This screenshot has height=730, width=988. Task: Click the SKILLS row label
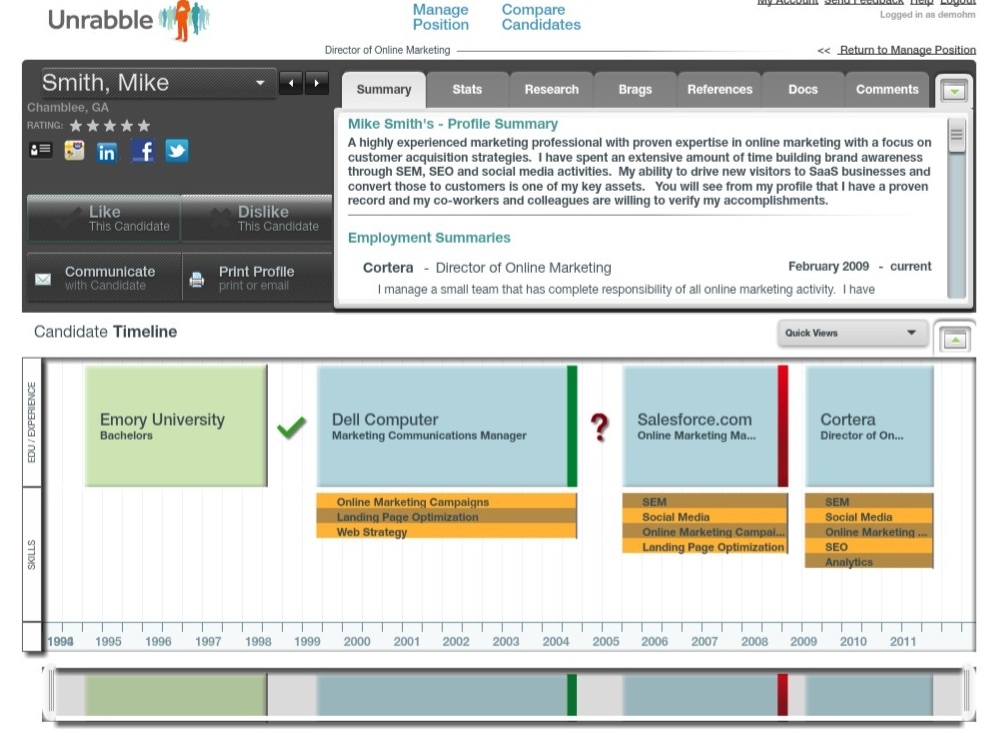pyautogui.click(x=32, y=555)
